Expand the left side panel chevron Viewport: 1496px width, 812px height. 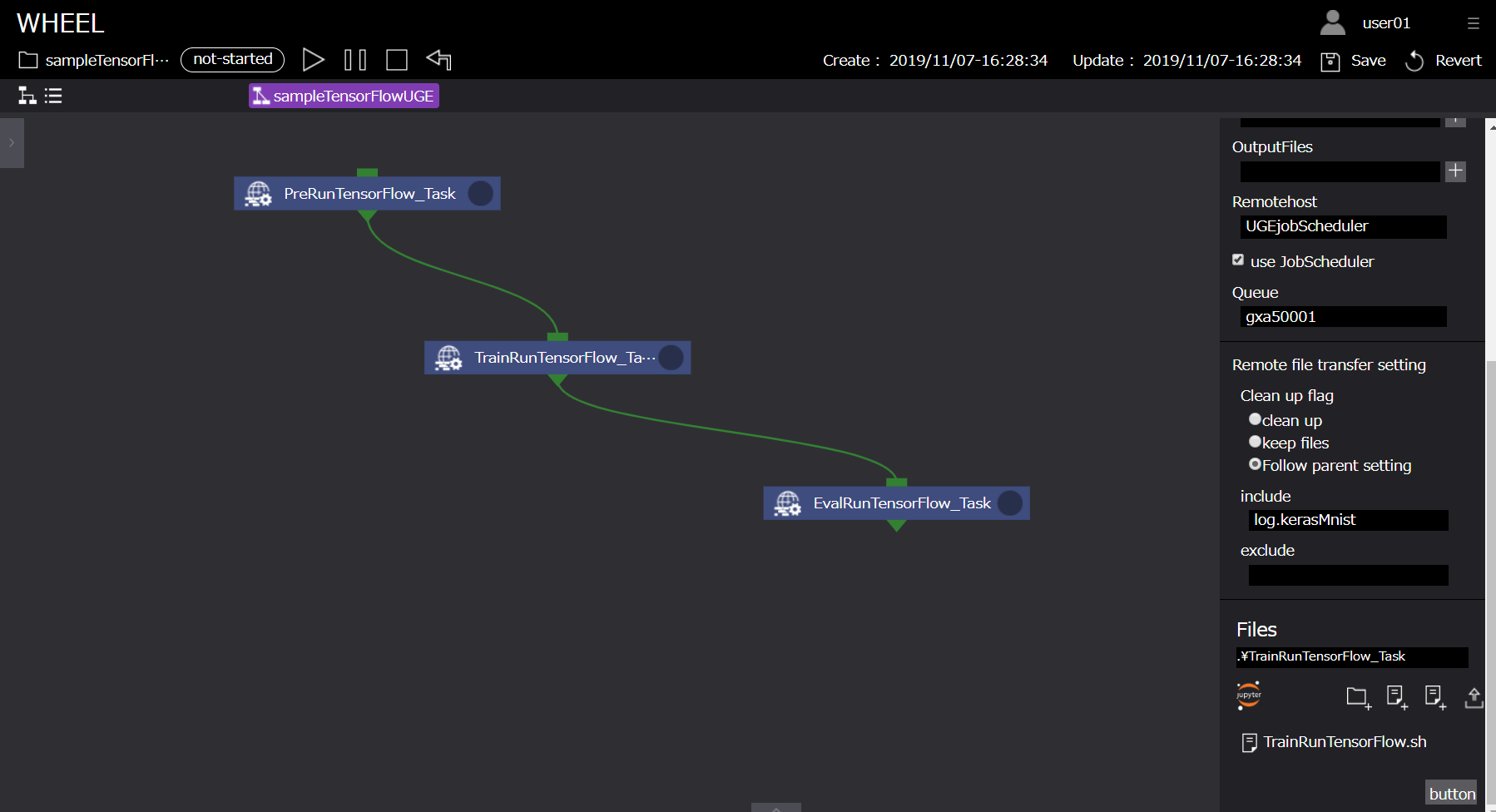click(12, 143)
